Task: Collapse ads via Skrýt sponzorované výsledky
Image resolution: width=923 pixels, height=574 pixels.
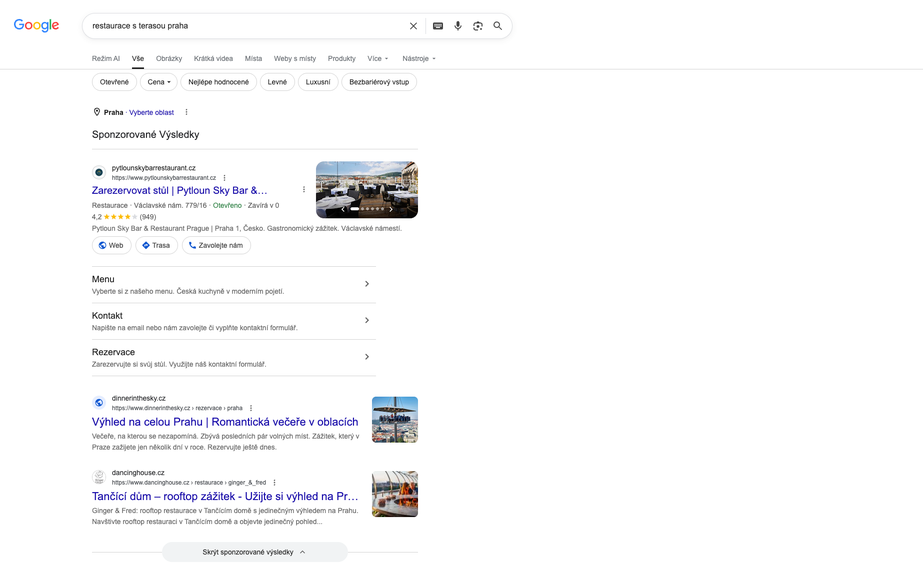Action: point(254,552)
